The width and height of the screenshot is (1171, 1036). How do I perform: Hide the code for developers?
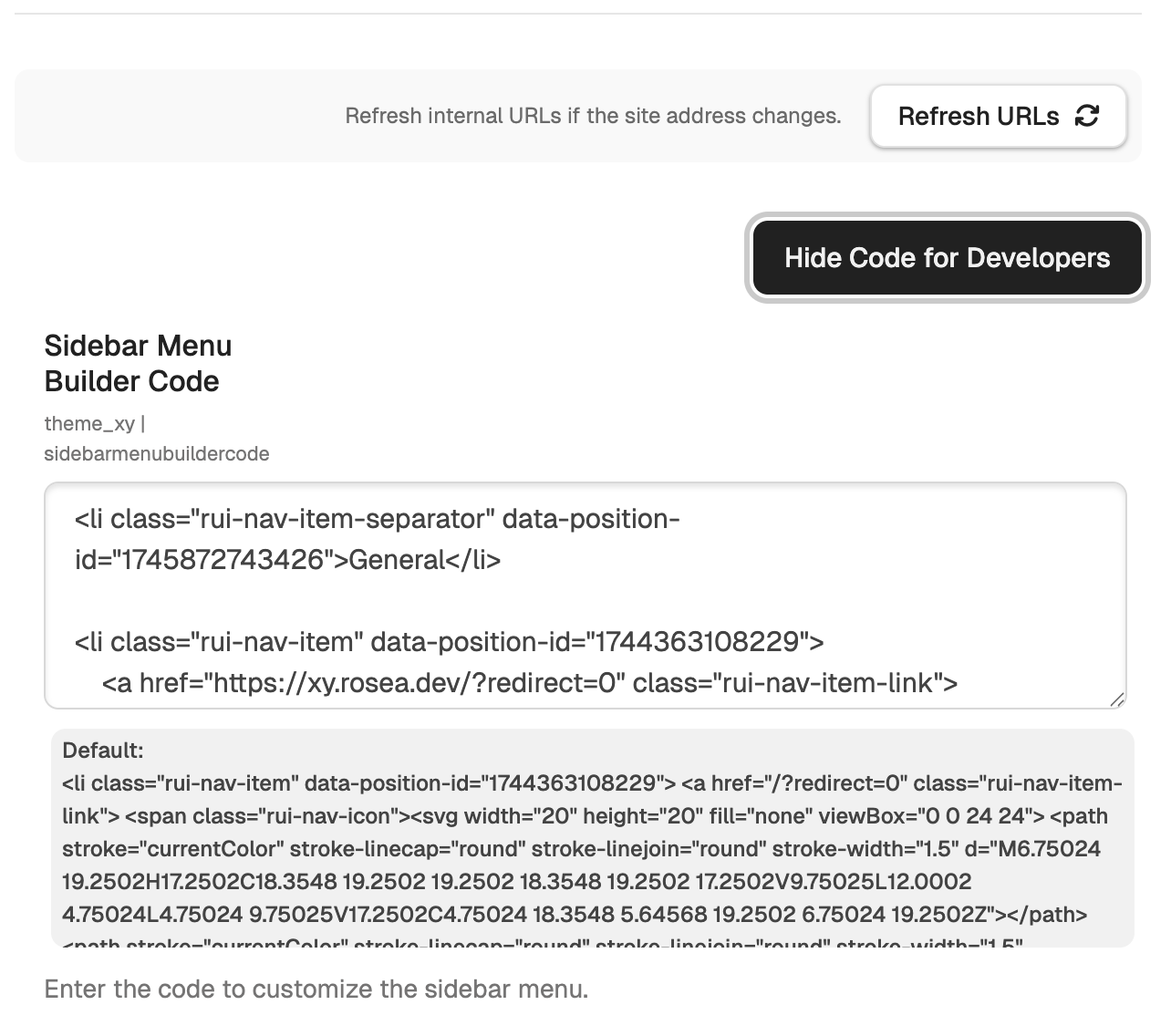[x=947, y=258]
